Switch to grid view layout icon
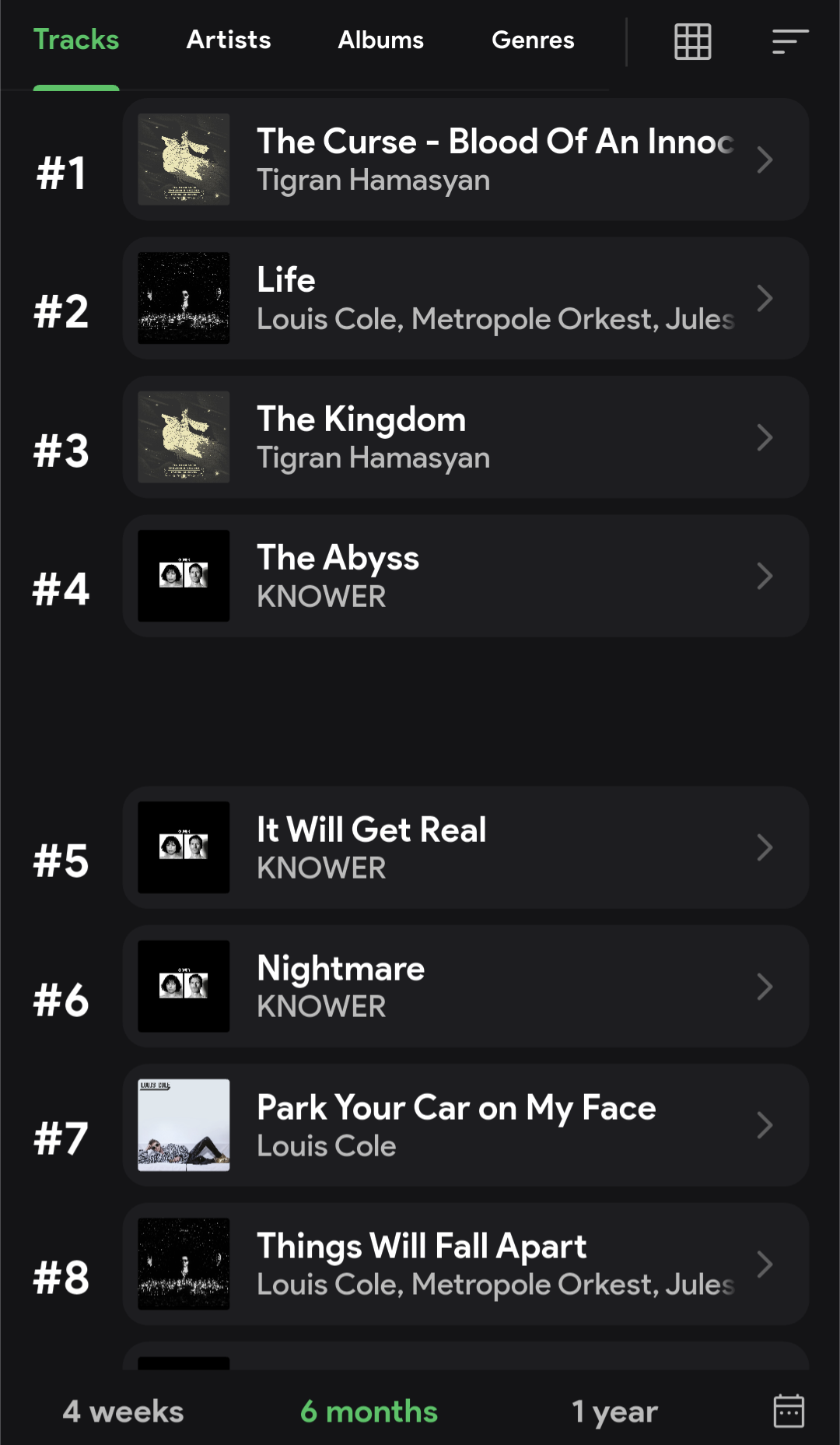 pos(692,41)
